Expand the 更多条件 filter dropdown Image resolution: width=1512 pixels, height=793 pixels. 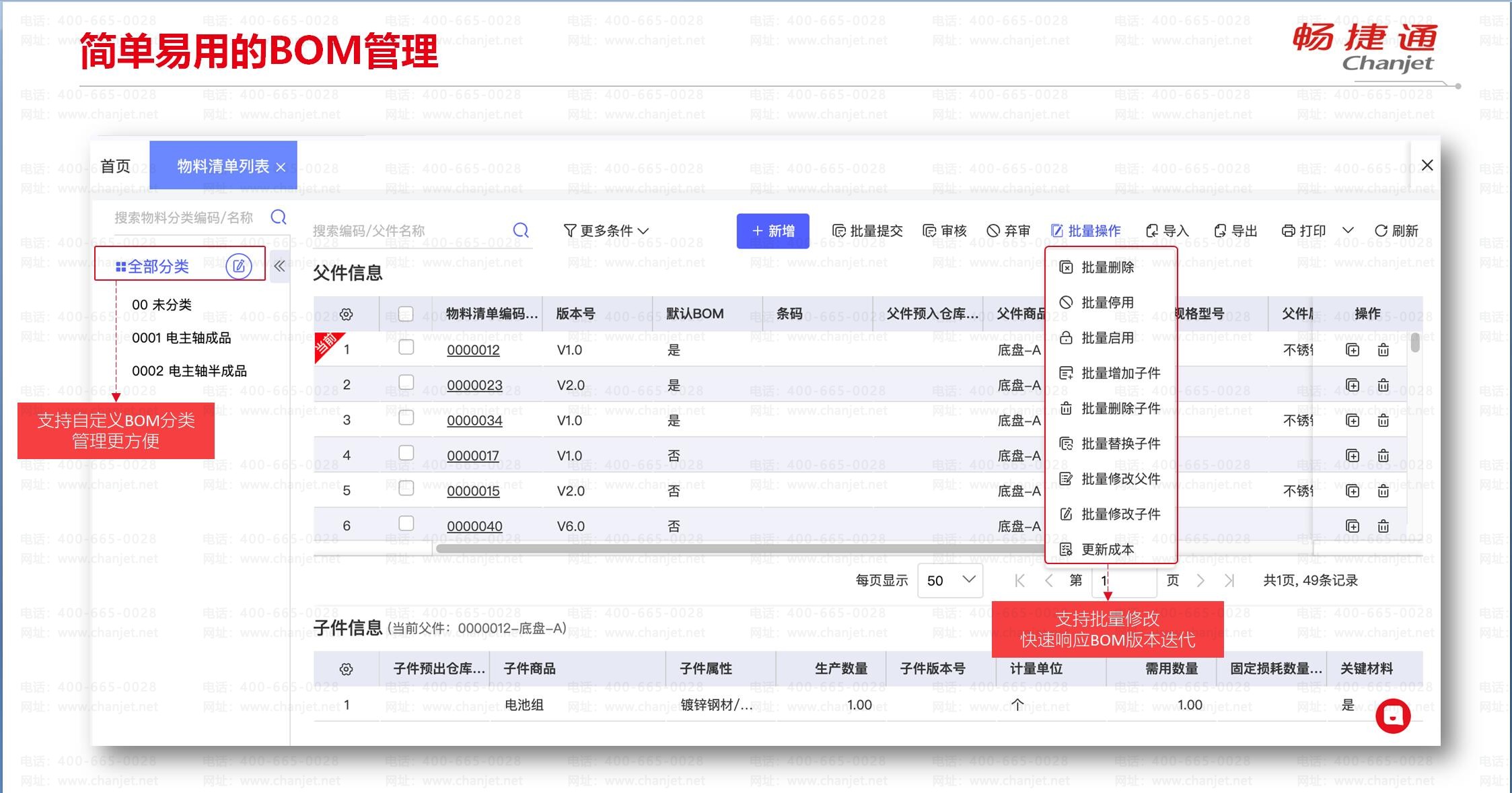(x=606, y=231)
